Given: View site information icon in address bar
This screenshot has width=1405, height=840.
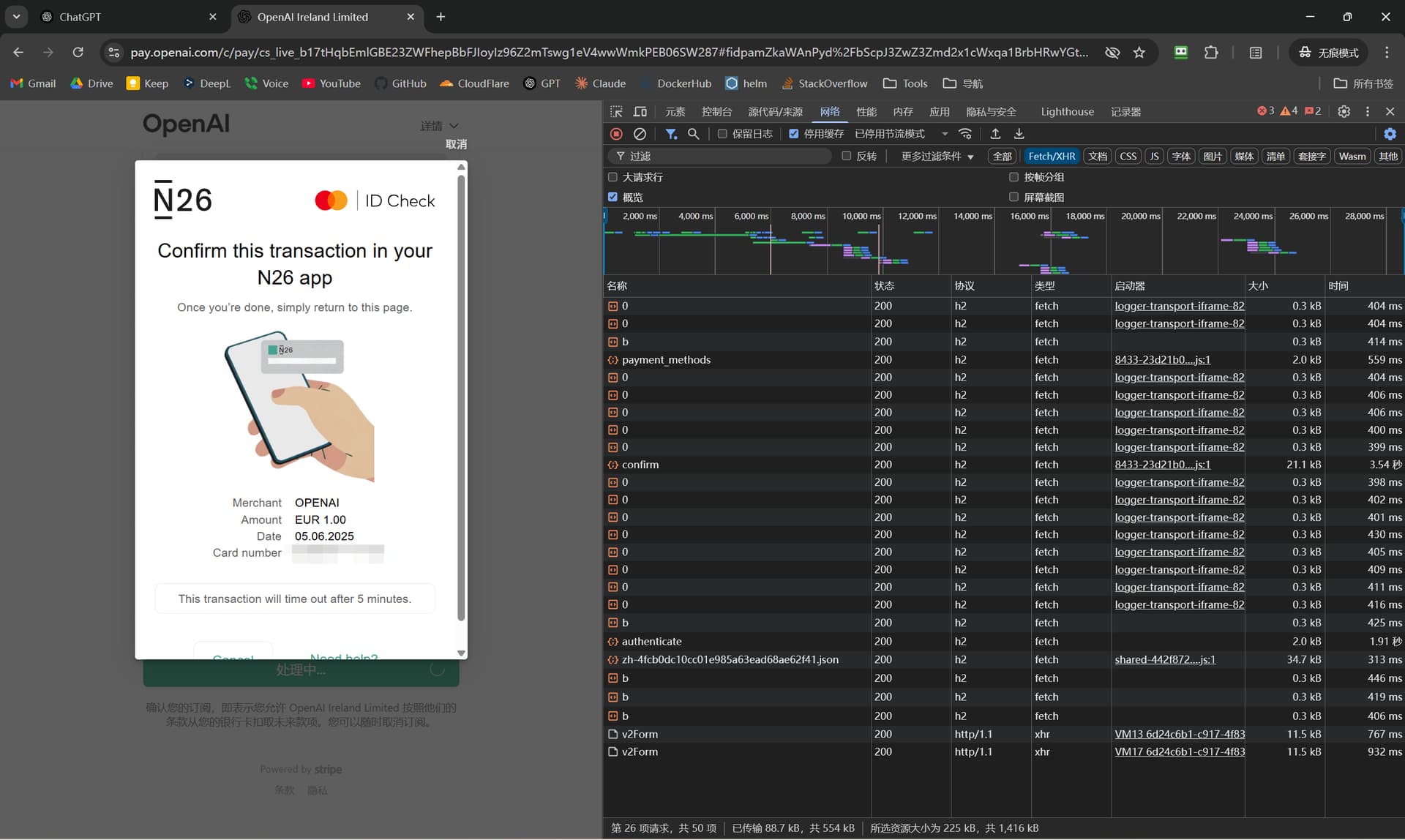Looking at the screenshot, I should pyautogui.click(x=113, y=52).
